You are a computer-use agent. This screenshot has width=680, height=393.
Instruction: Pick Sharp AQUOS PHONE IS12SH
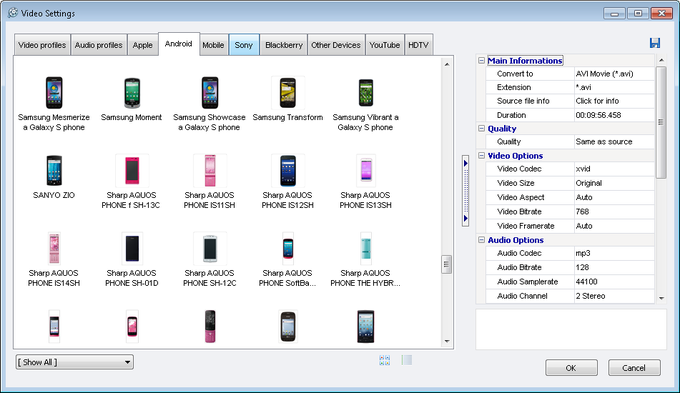click(x=288, y=182)
